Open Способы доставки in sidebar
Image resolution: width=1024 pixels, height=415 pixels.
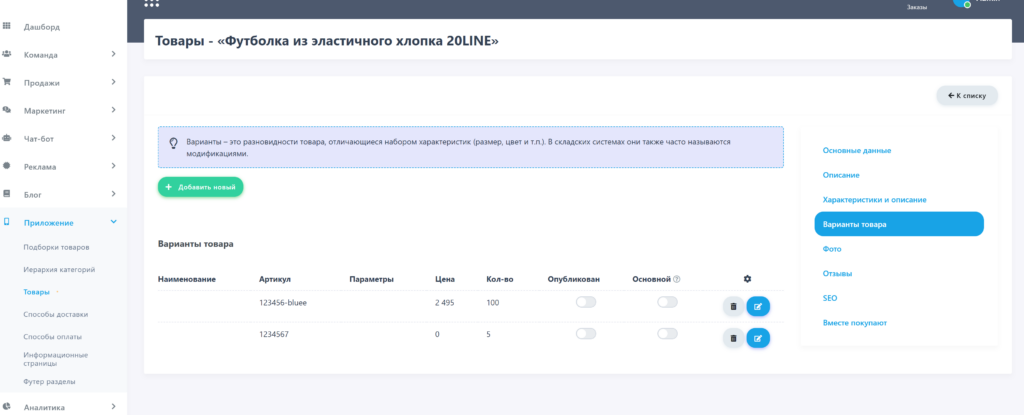coord(56,314)
